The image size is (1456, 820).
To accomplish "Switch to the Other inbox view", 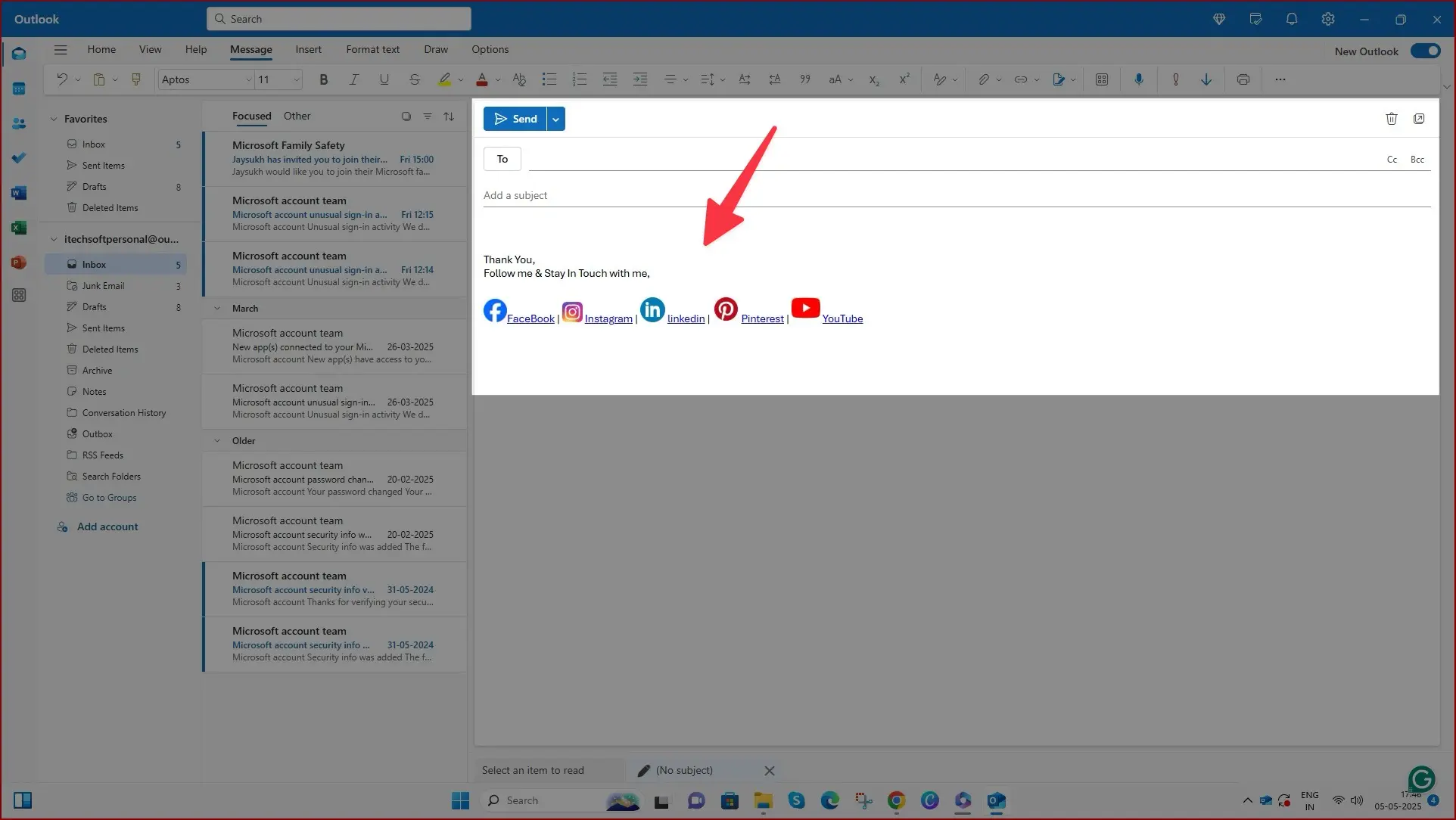I will pyautogui.click(x=297, y=116).
